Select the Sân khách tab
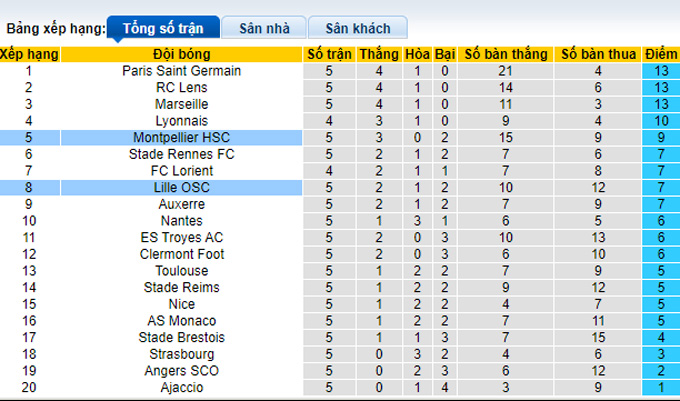680x401 pixels. (x=357, y=28)
